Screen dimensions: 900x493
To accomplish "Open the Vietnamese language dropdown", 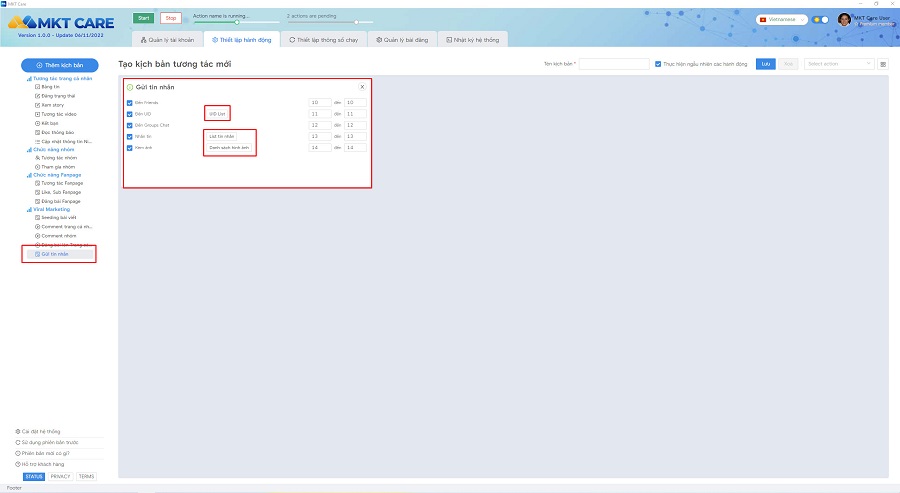I will pyautogui.click(x=783, y=20).
